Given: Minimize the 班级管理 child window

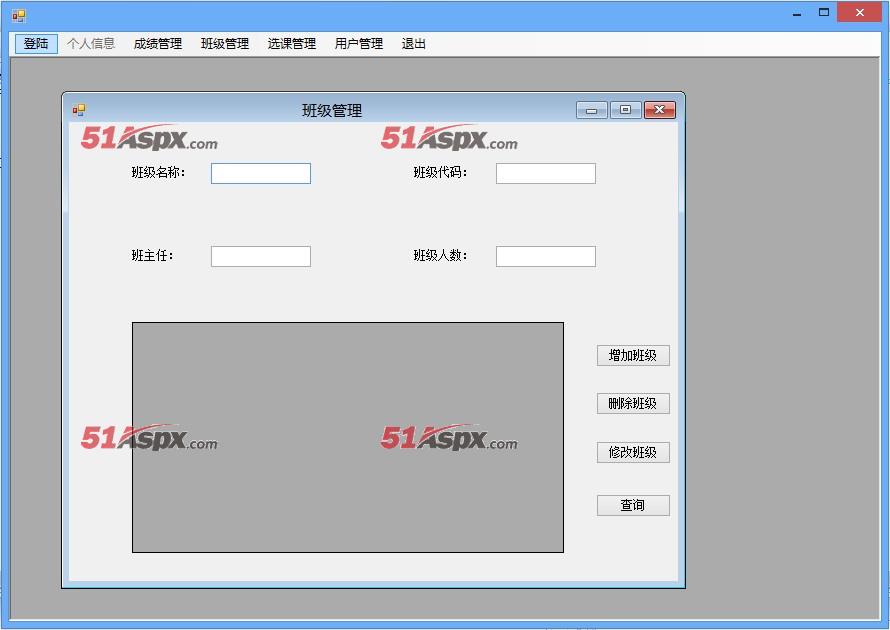Looking at the screenshot, I should tap(591, 110).
